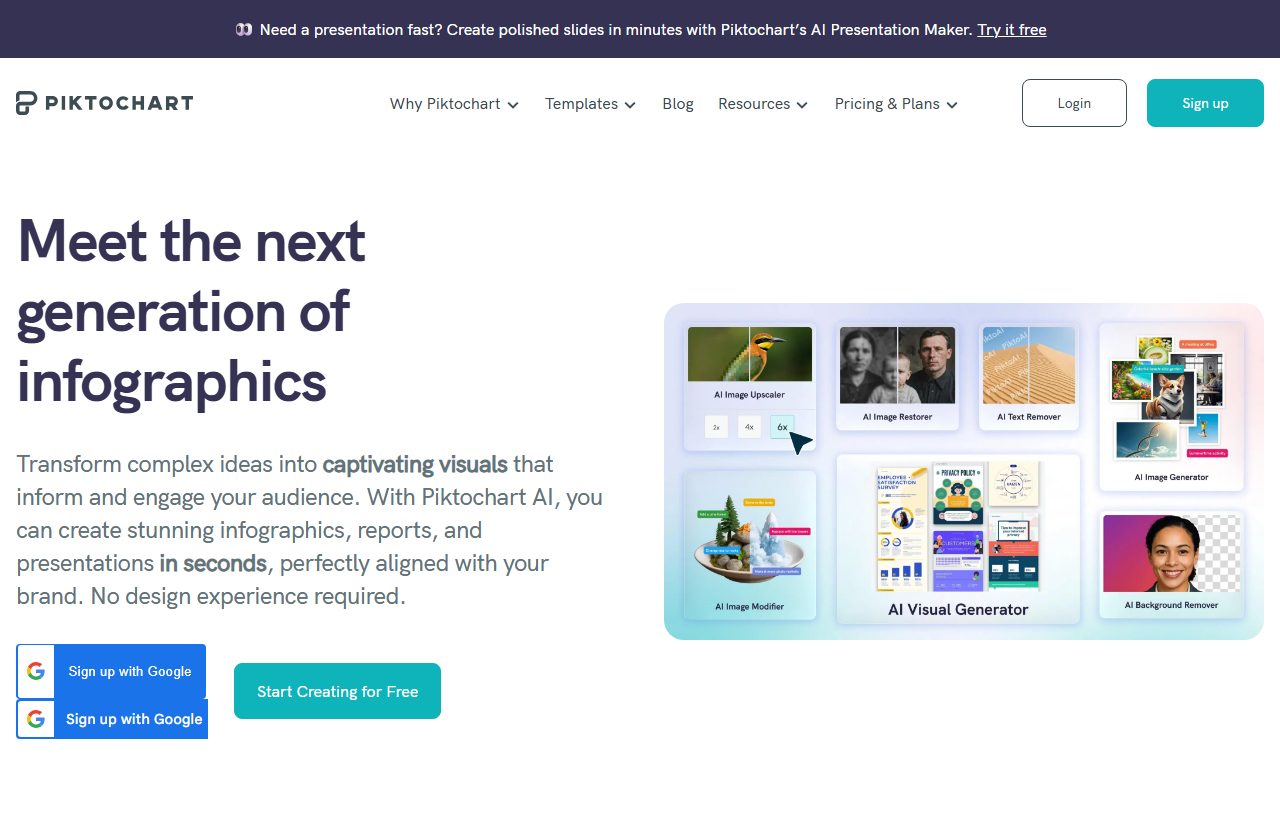This screenshot has height=820, width=1280.
Task: Select the 4x upscale option
Action: pos(749,427)
